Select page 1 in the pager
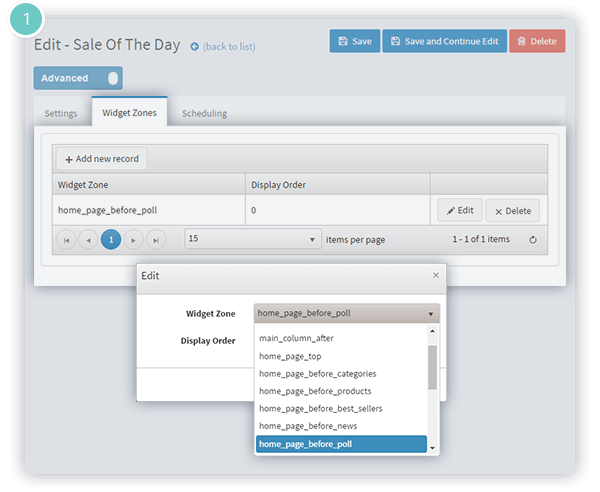The height and width of the screenshot is (492, 600). pos(111,240)
